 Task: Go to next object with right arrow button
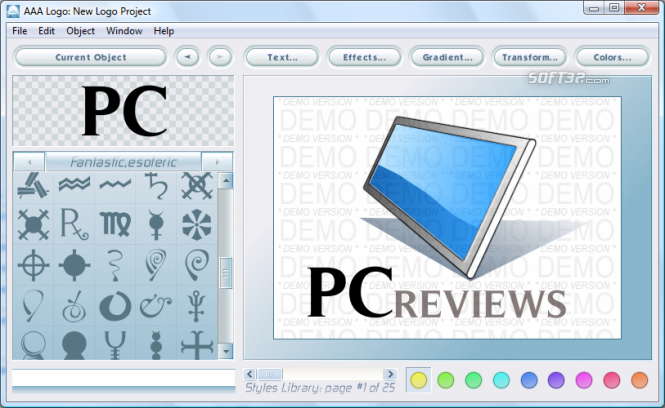pyautogui.click(x=220, y=57)
